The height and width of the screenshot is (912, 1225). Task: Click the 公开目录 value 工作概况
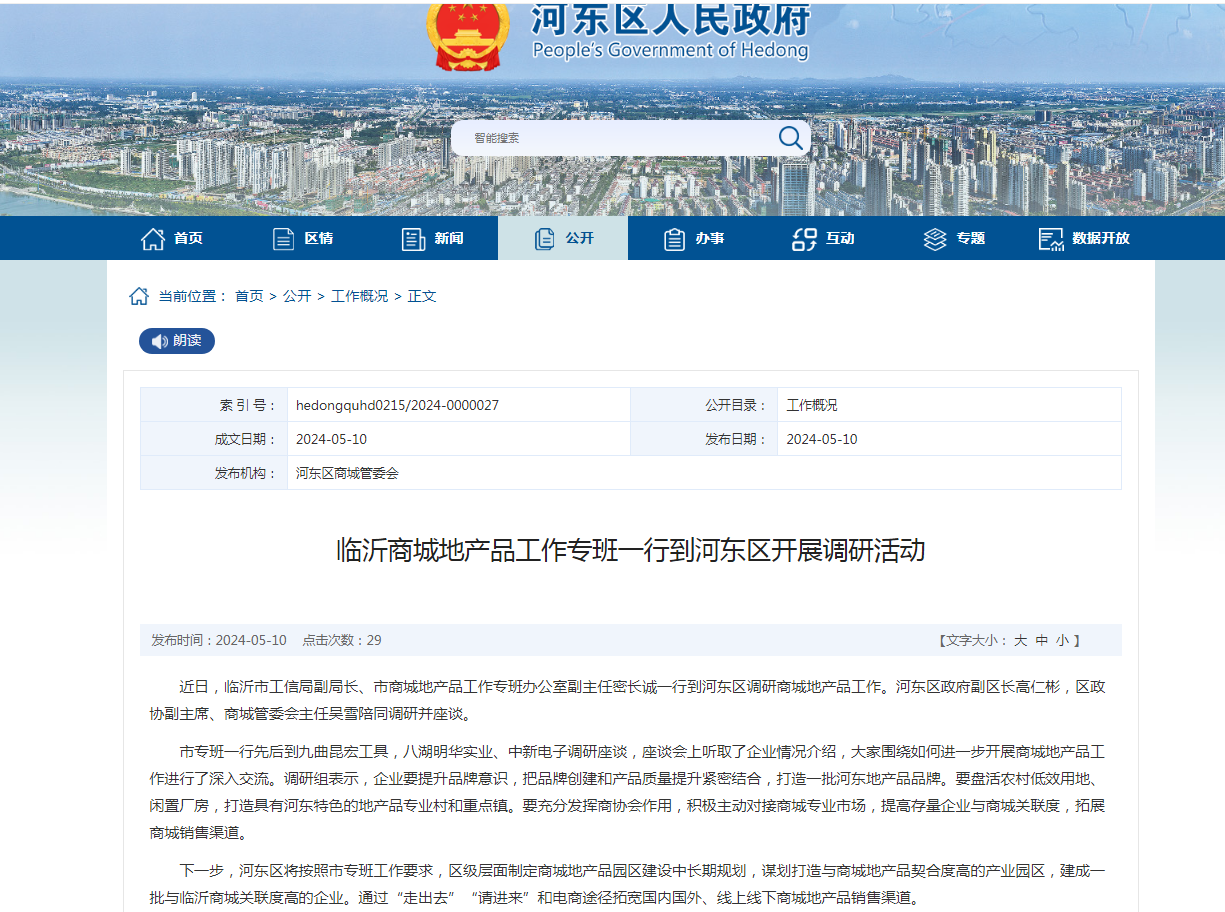(812, 405)
